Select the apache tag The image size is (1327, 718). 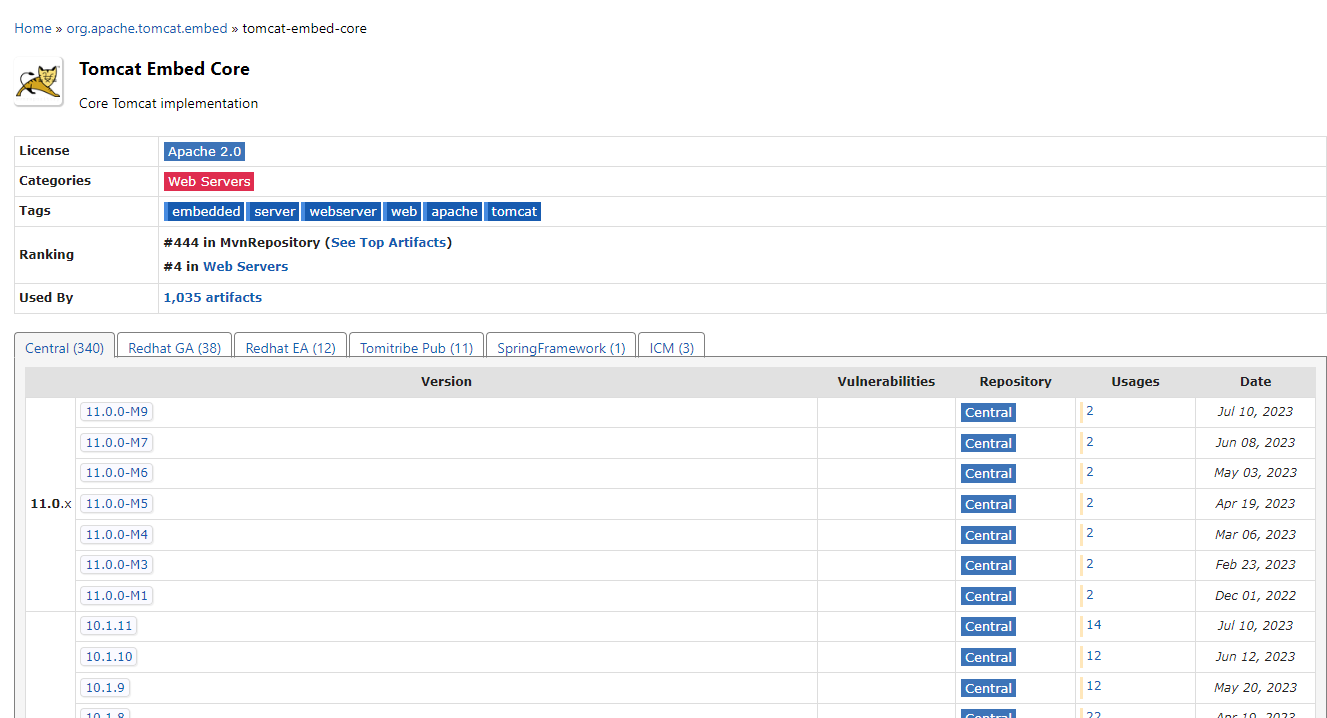tap(454, 211)
